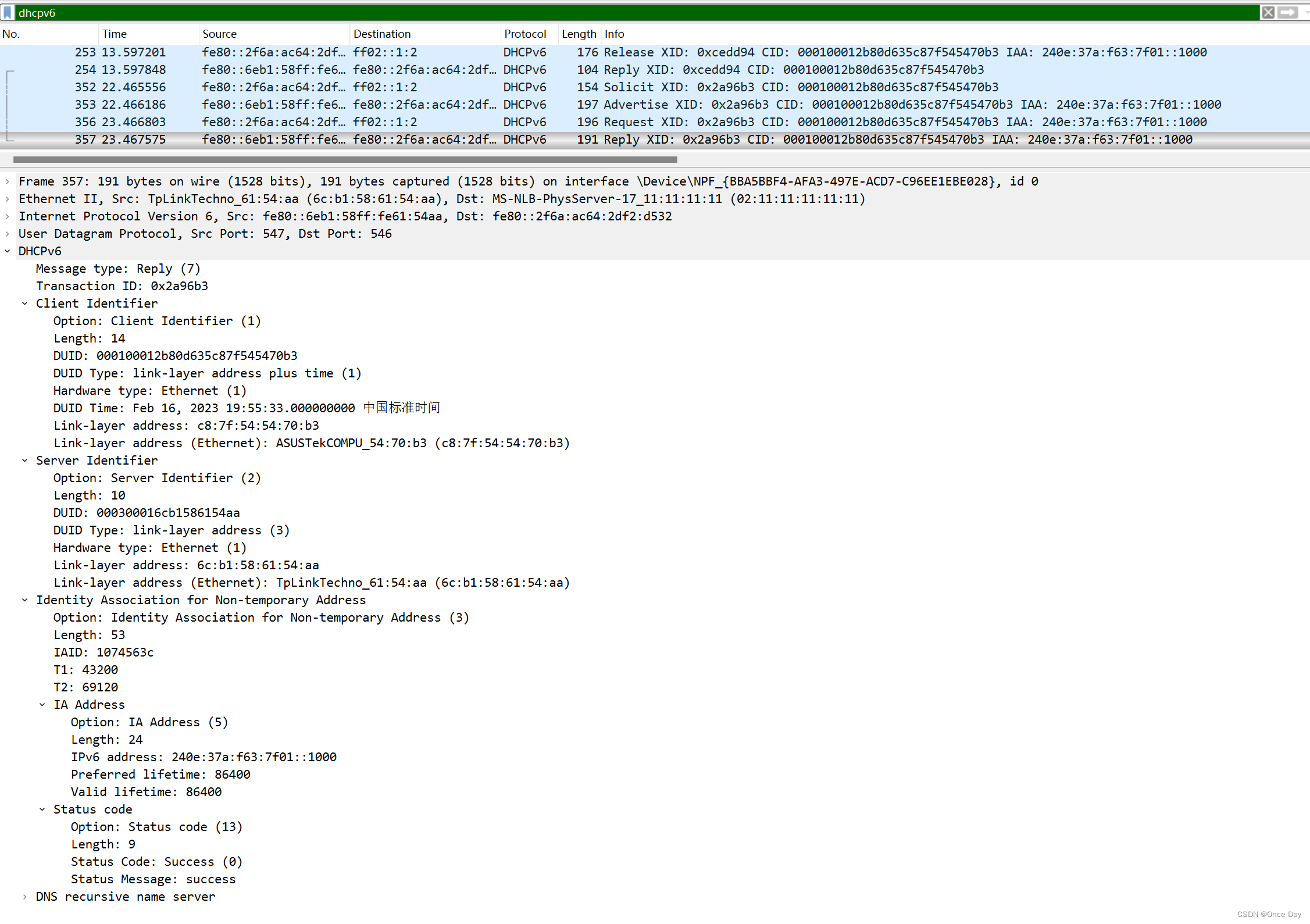Click the display filter bookmark icon

[x=8, y=12]
